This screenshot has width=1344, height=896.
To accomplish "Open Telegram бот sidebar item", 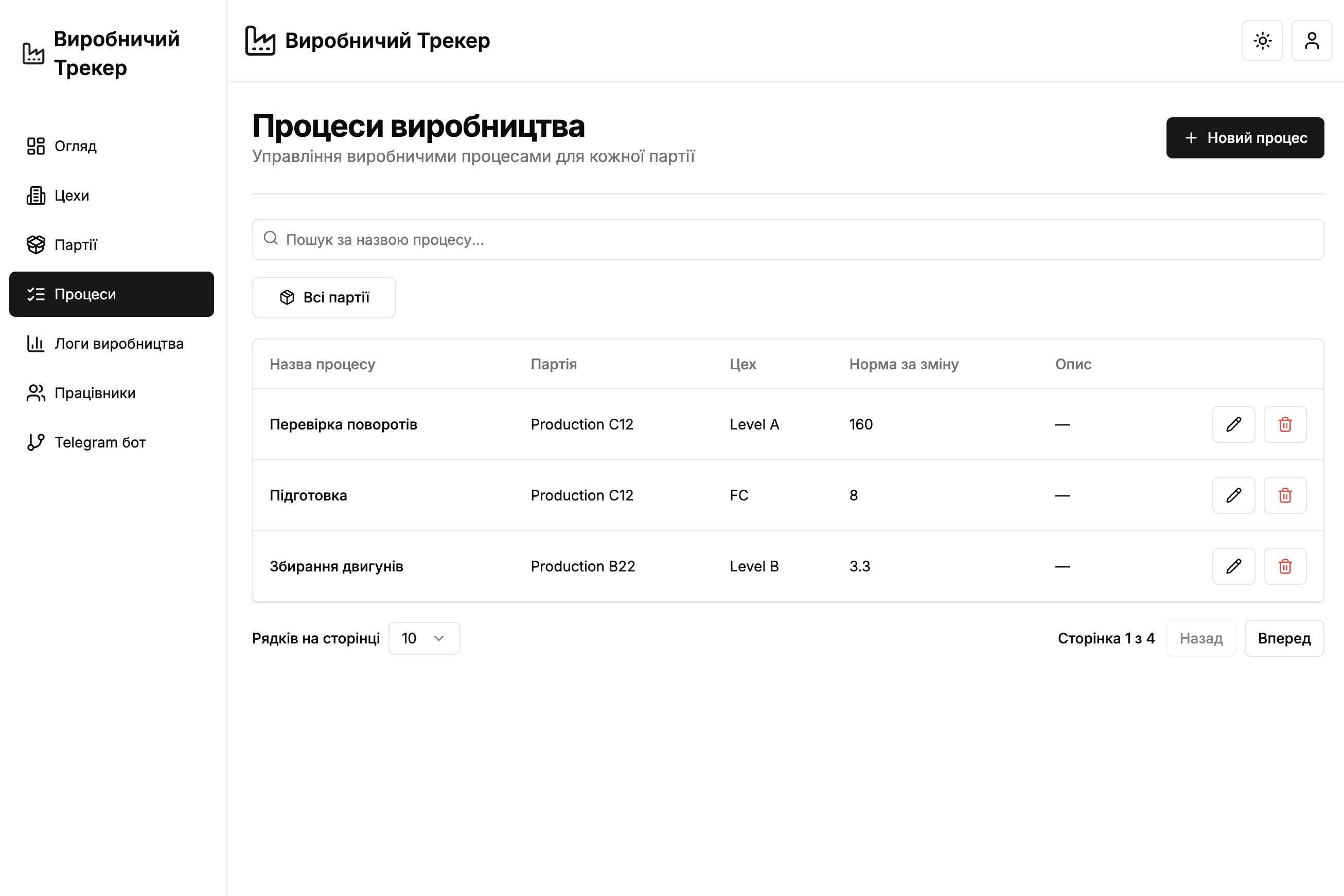I will 100,442.
